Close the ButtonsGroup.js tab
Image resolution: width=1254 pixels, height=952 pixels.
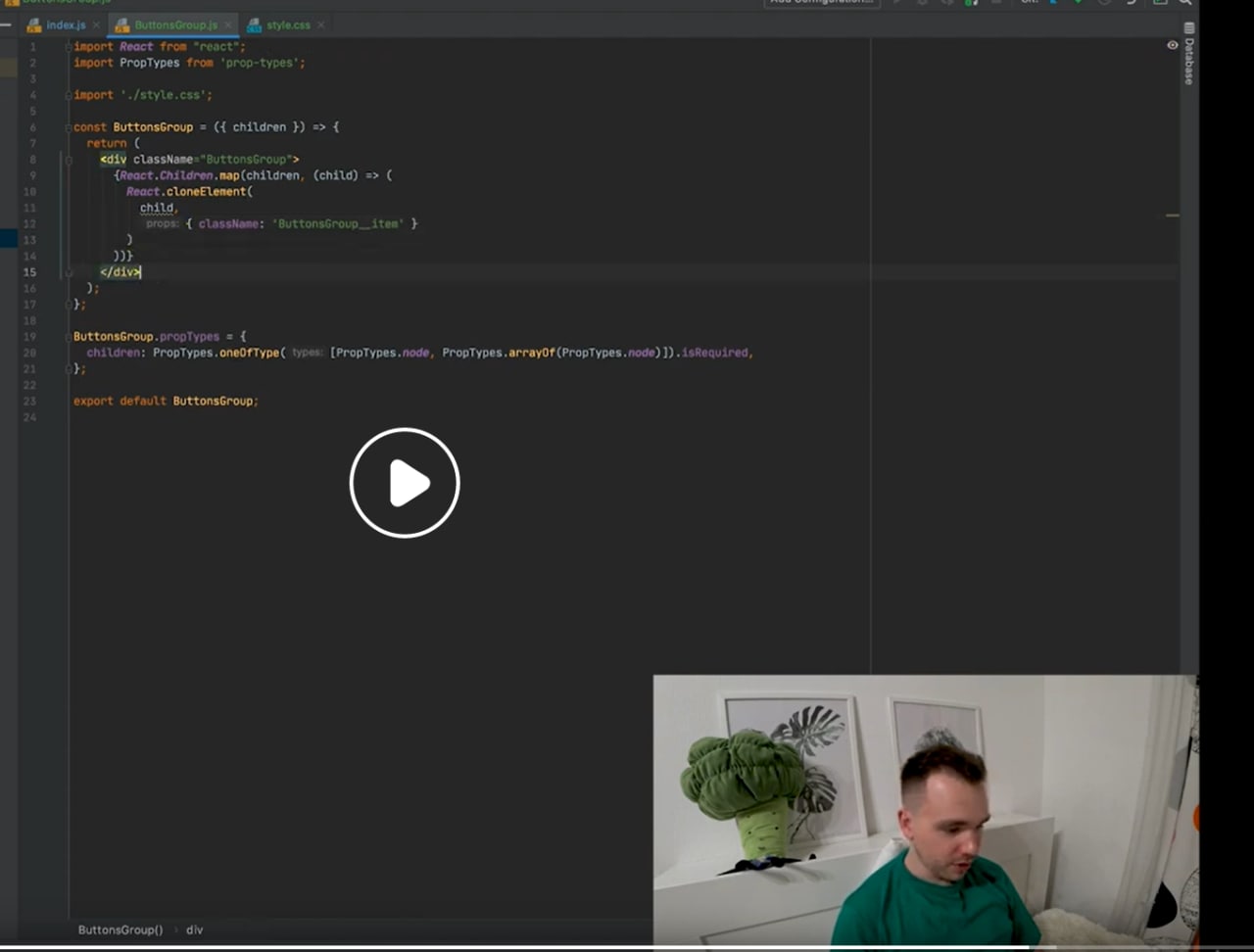228,25
